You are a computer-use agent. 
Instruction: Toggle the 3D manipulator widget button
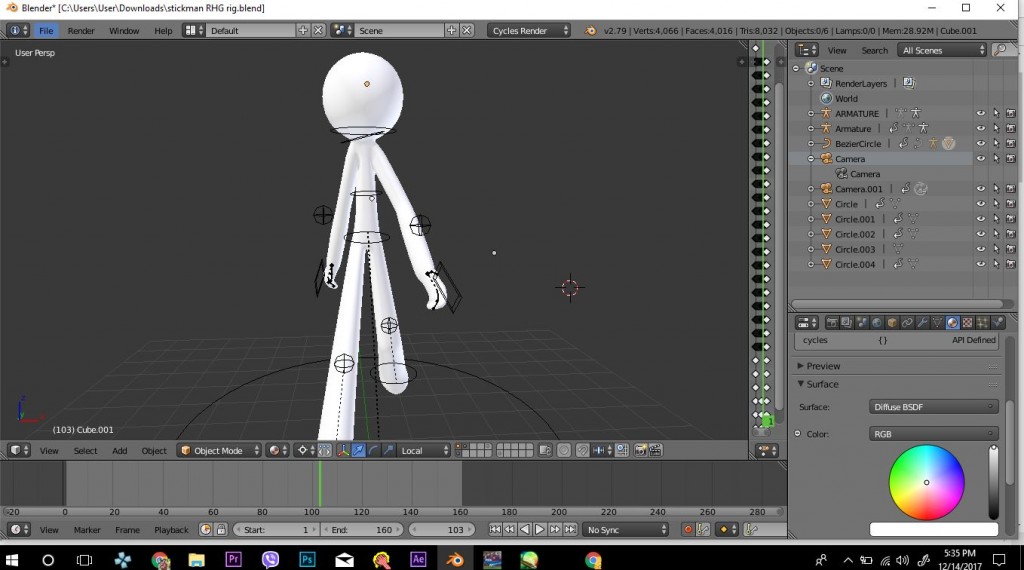coord(343,451)
